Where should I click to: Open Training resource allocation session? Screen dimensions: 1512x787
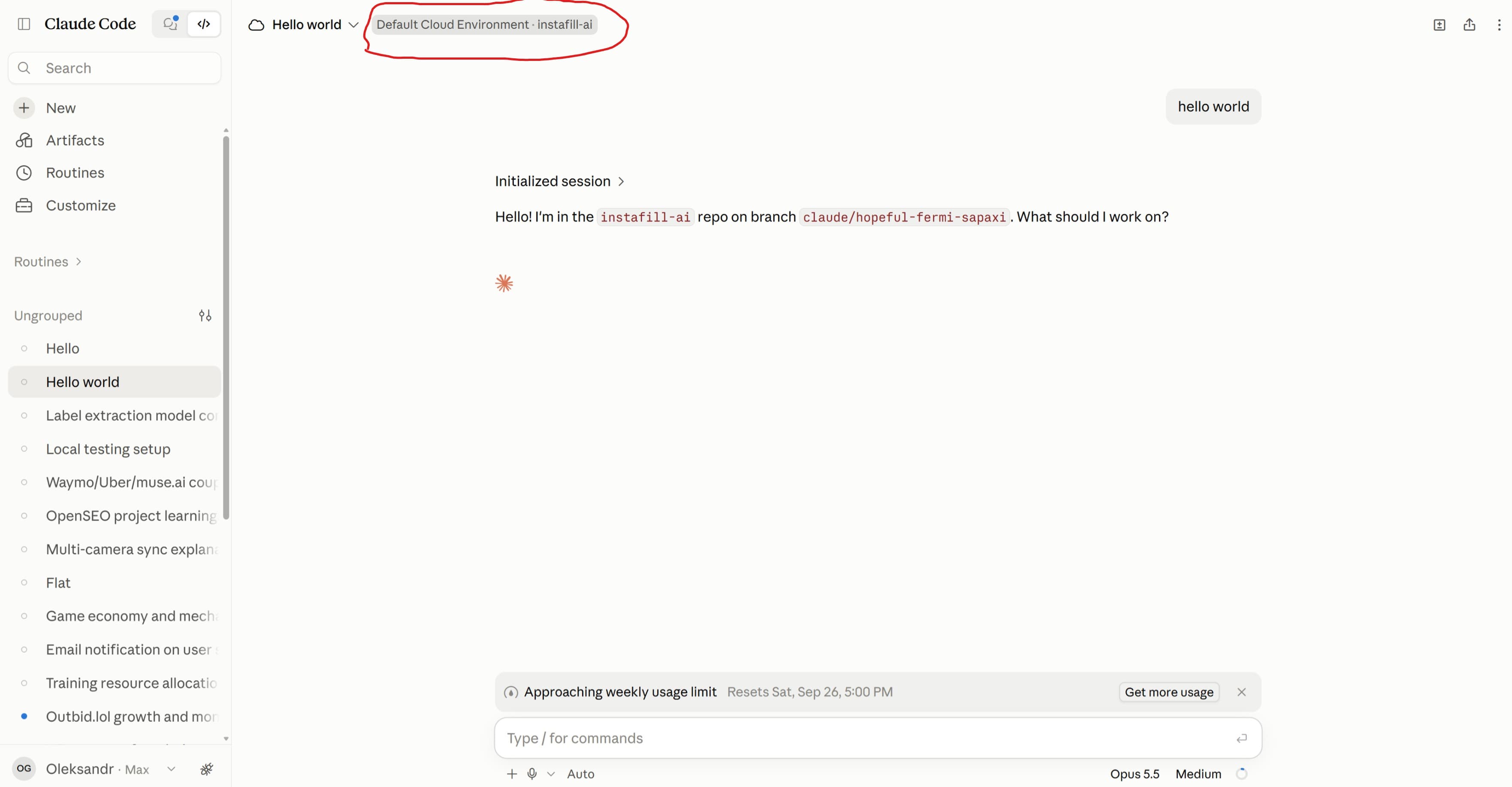tap(115, 683)
